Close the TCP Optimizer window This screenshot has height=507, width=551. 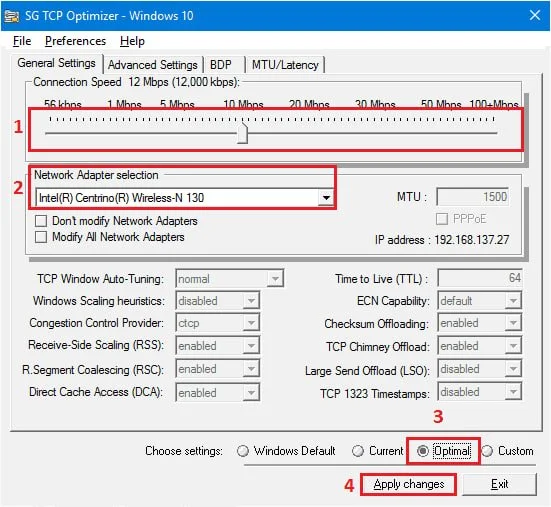(534, 15)
